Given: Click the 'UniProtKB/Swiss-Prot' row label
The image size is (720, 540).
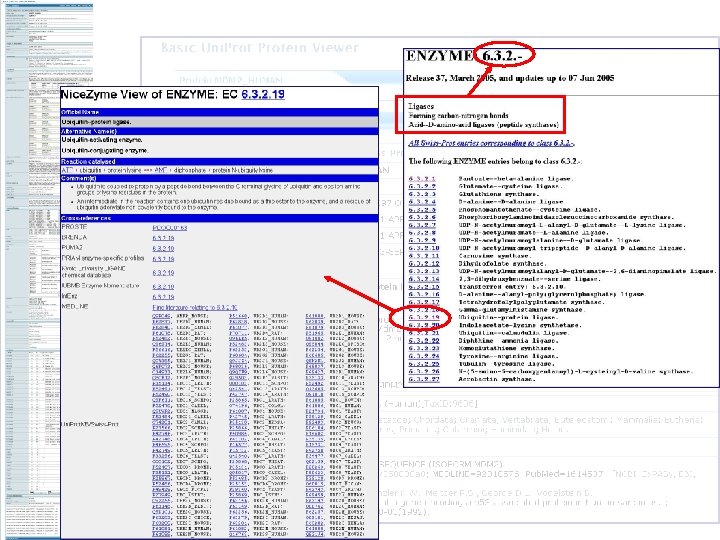Looking at the screenshot, I should click(90, 424).
